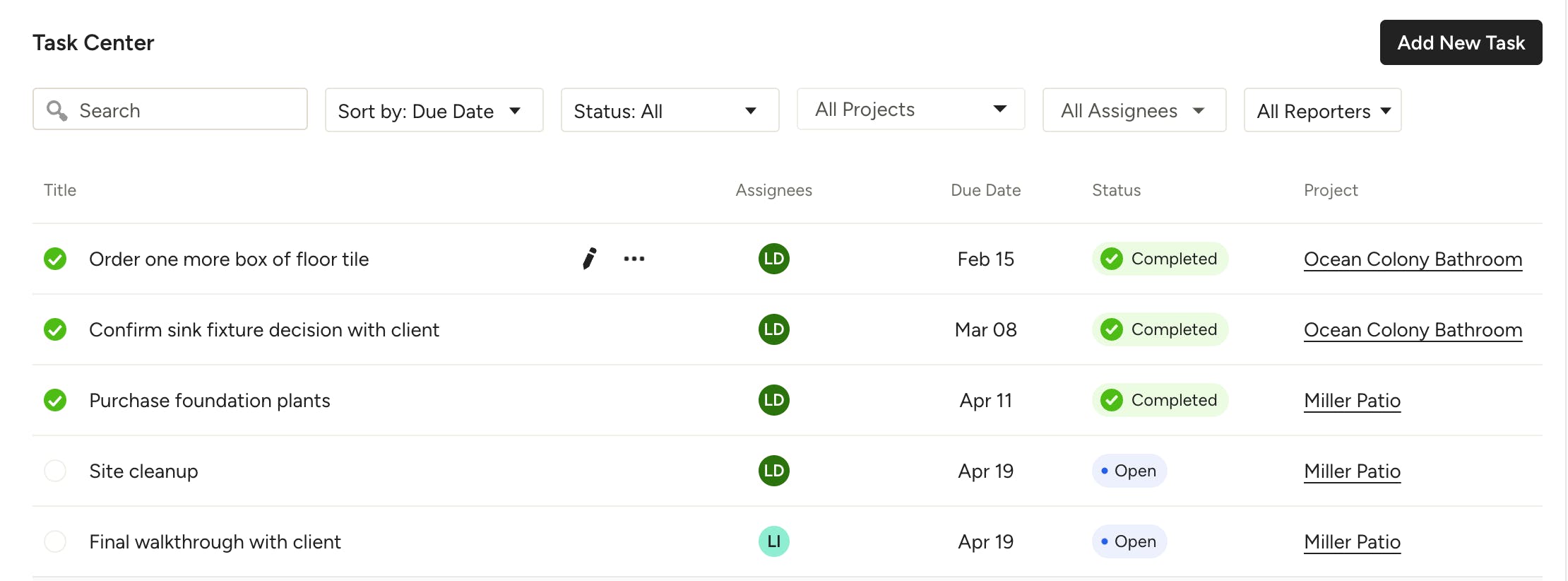Expand the All Assignees filter menu

point(1134,110)
